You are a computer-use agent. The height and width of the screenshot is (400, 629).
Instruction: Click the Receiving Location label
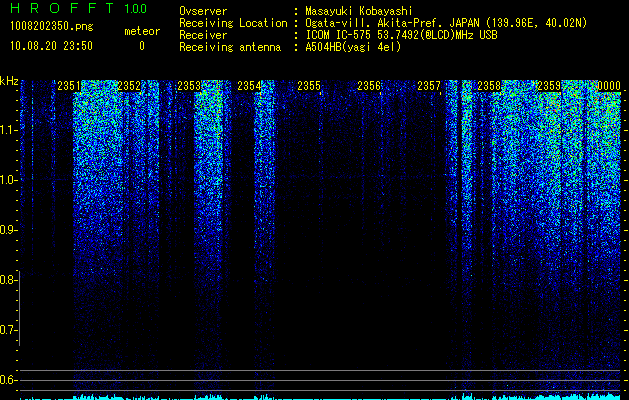tap(233, 23)
